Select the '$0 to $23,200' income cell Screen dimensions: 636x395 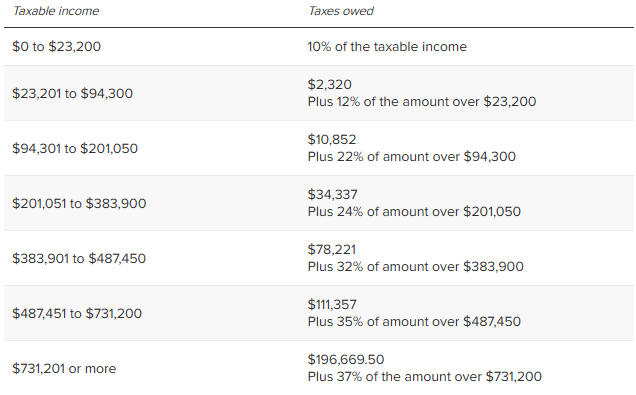pos(56,47)
